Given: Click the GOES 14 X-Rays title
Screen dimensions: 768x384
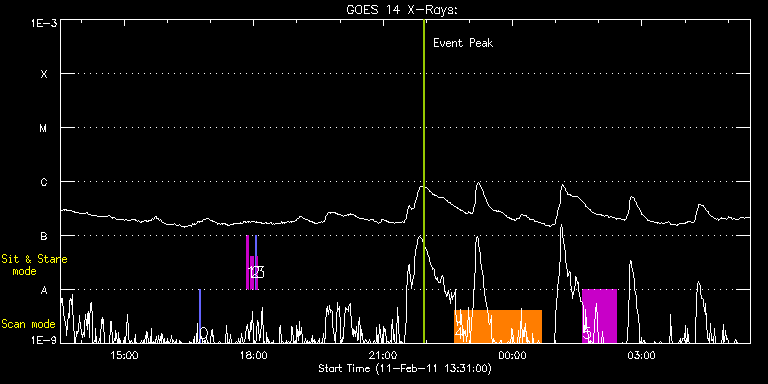Looking at the screenshot, I should coord(402,10).
